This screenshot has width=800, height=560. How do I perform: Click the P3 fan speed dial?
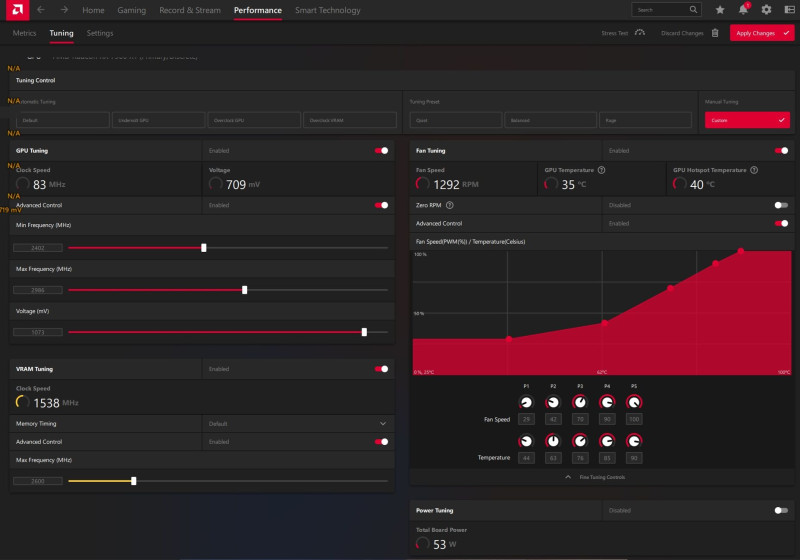pos(580,402)
